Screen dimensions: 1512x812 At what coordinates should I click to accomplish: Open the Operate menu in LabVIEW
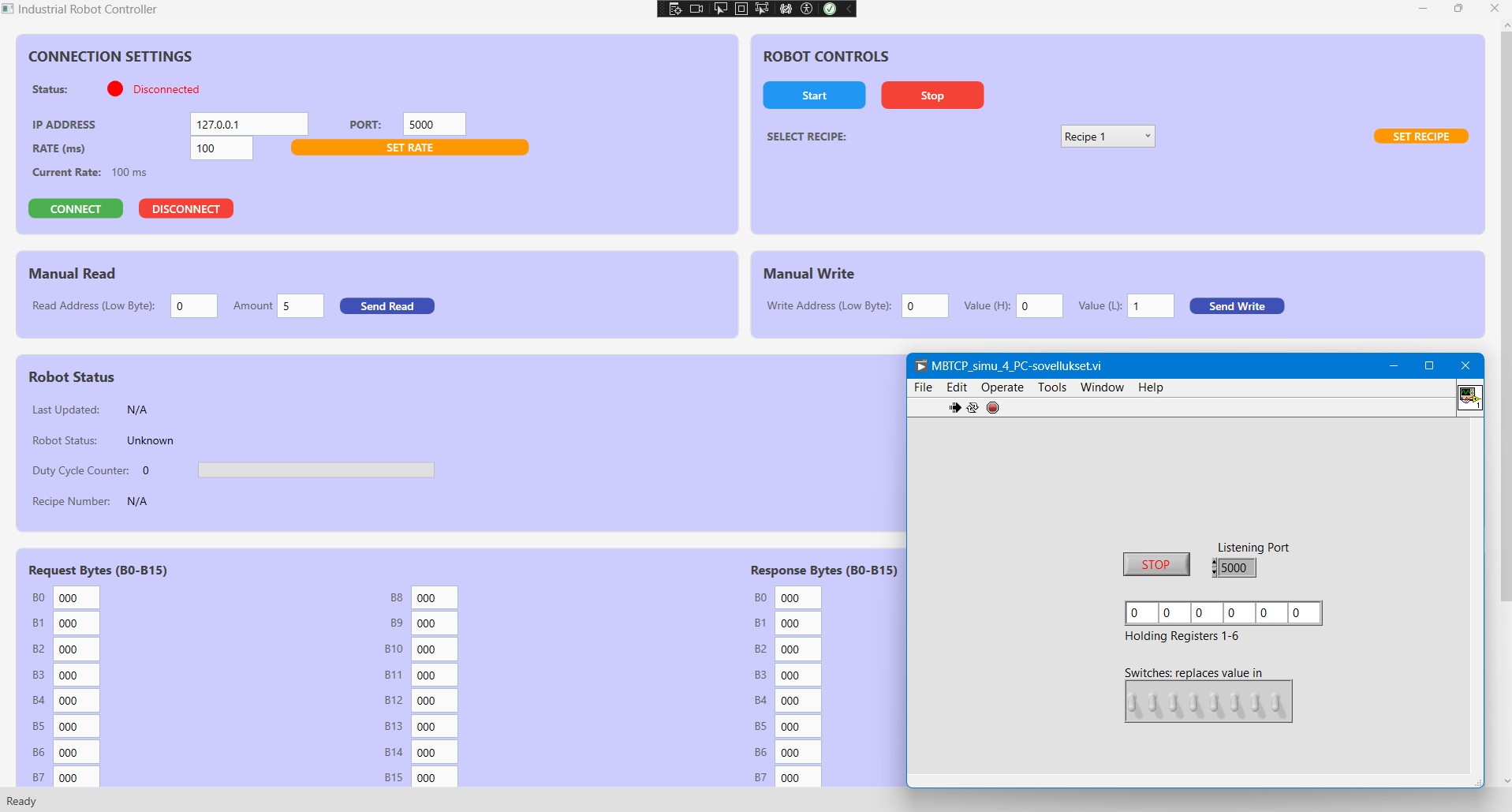coord(1002,387)
